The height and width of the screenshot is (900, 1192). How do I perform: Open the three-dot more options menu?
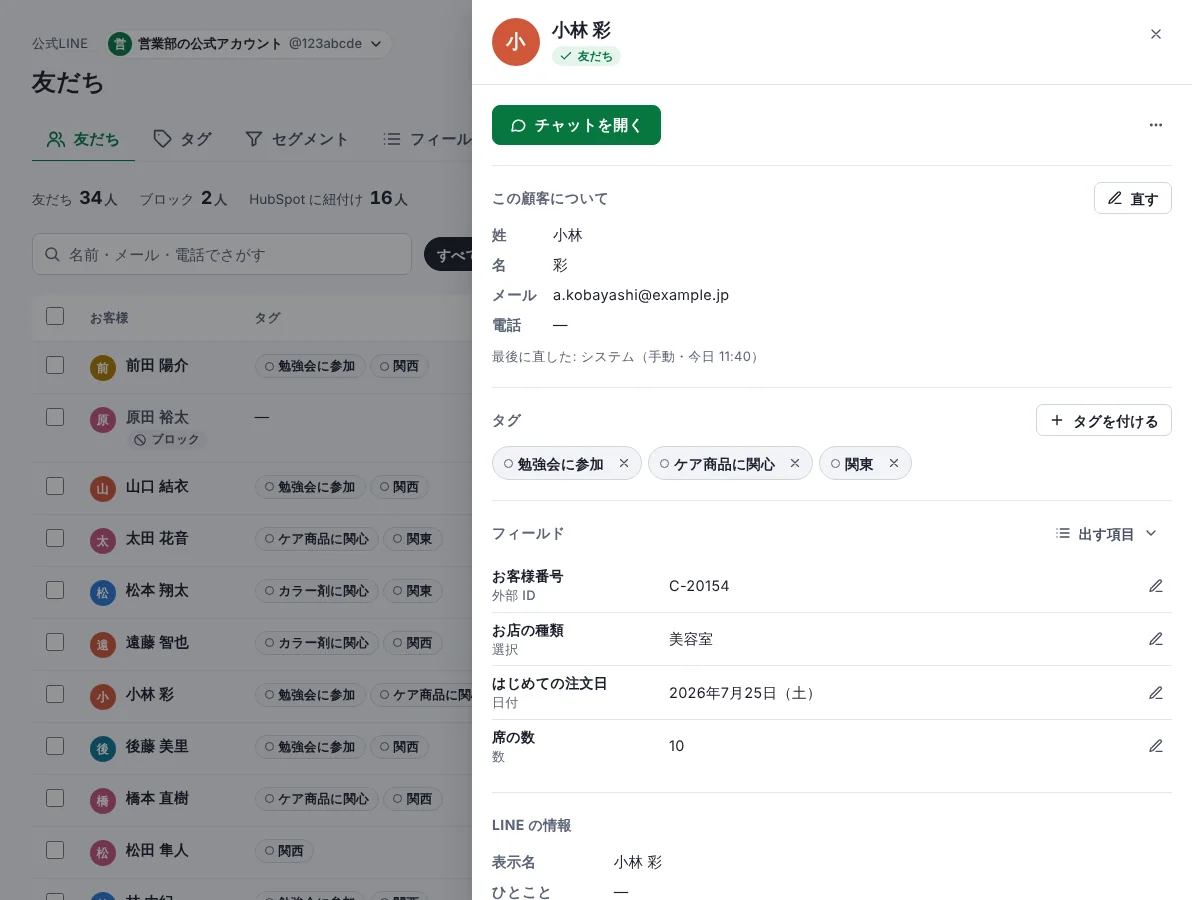point(1156,125)
